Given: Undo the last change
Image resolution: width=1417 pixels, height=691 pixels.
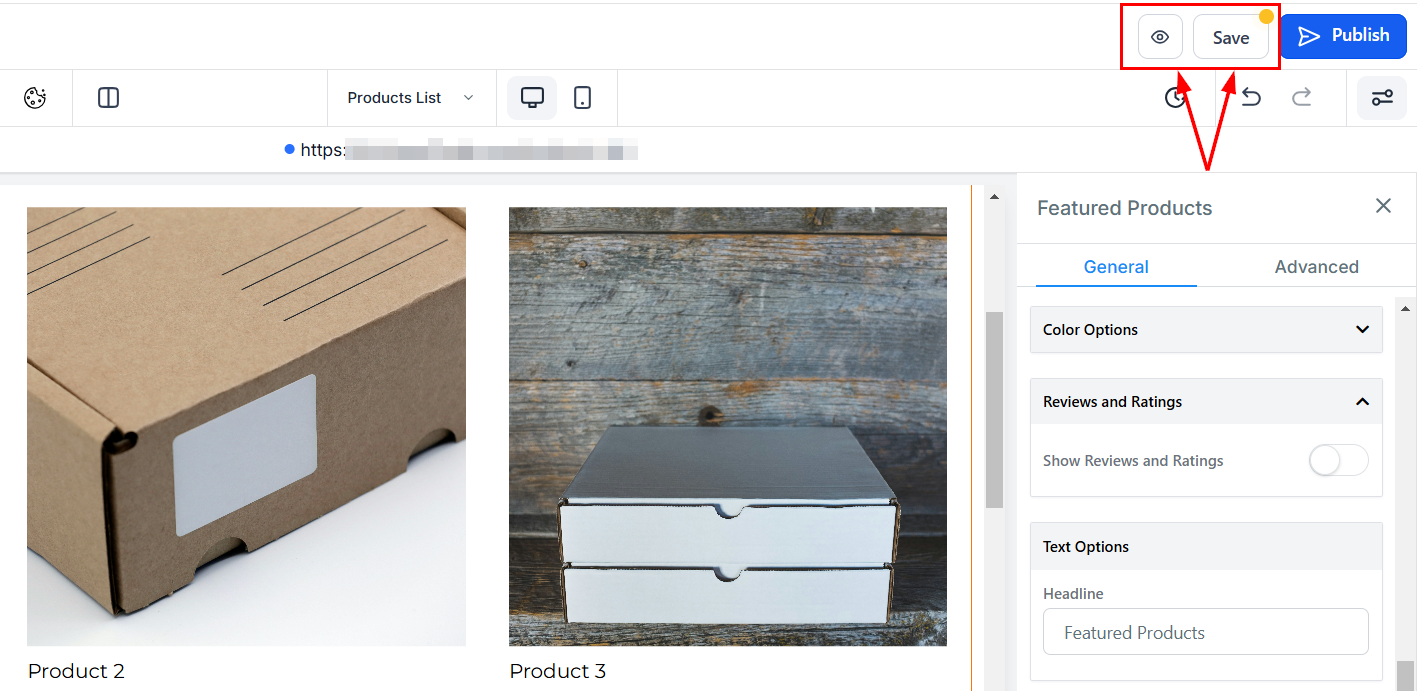Looking at the screenshot, I should [1251, 98].
